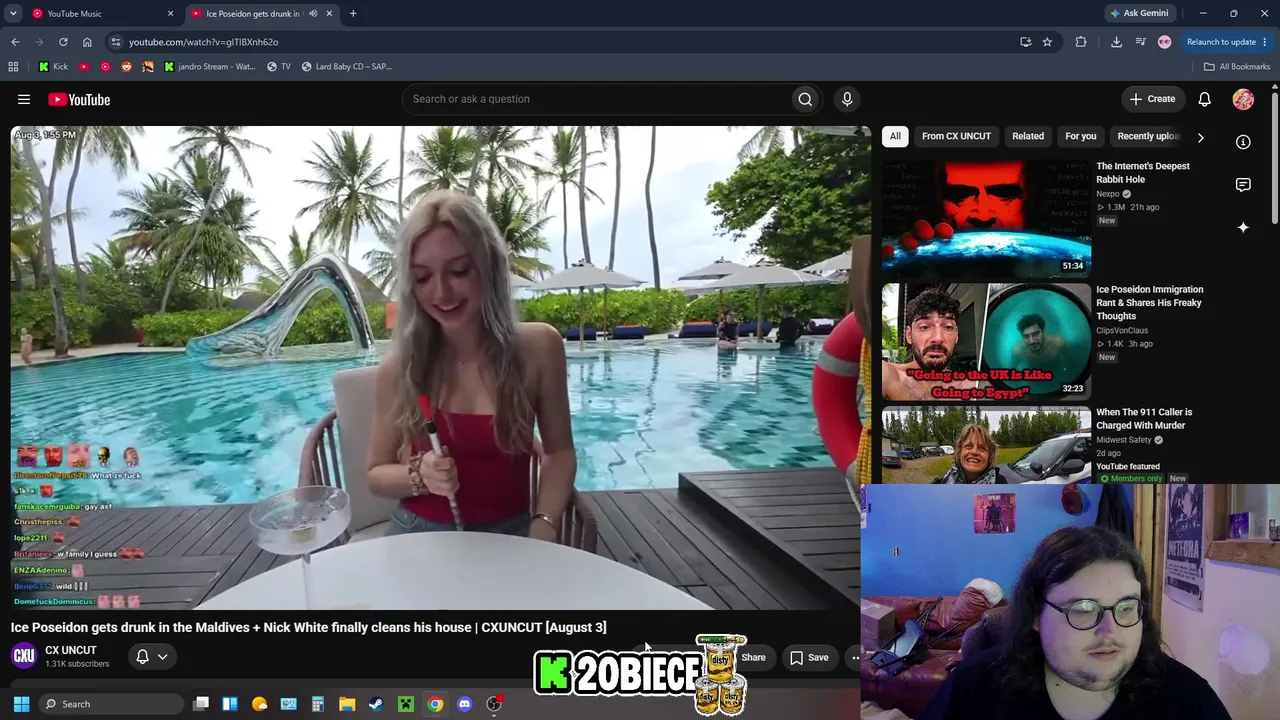Click the YouTube search input field
This screenshot has width=1280, height=720.
(596, 99)
